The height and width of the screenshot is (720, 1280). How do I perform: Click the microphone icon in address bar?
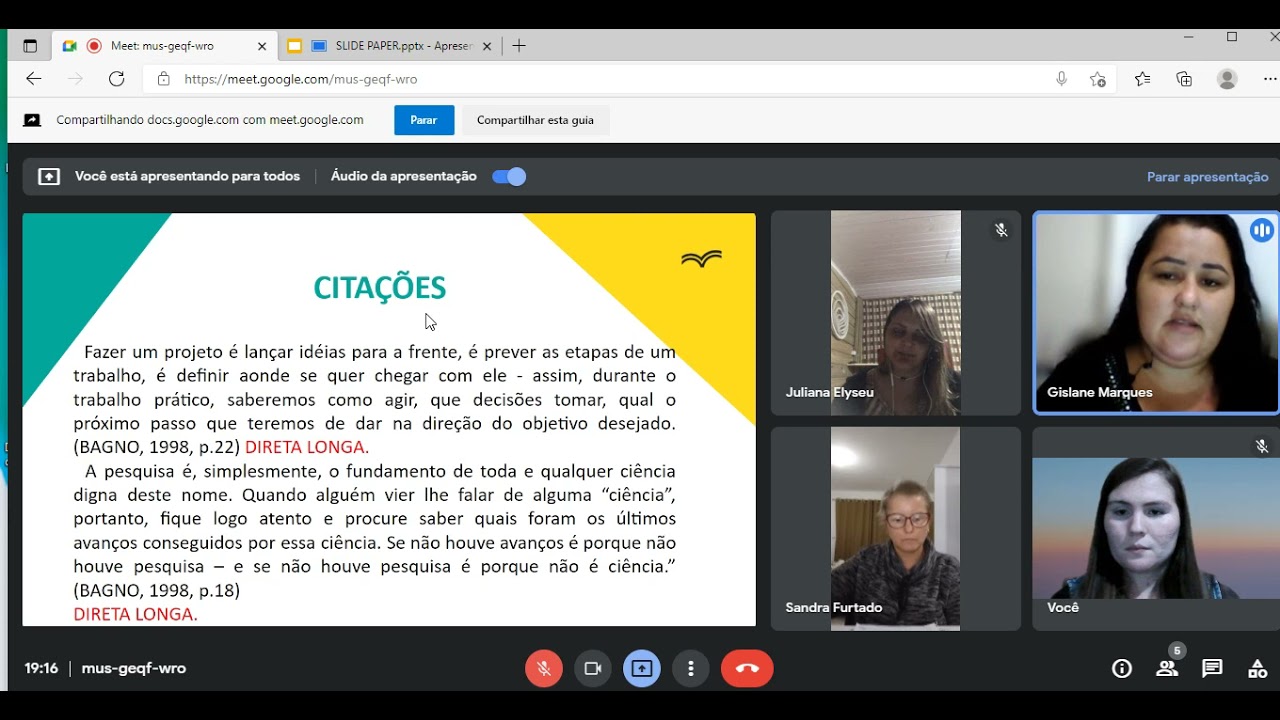(1061, 79)
